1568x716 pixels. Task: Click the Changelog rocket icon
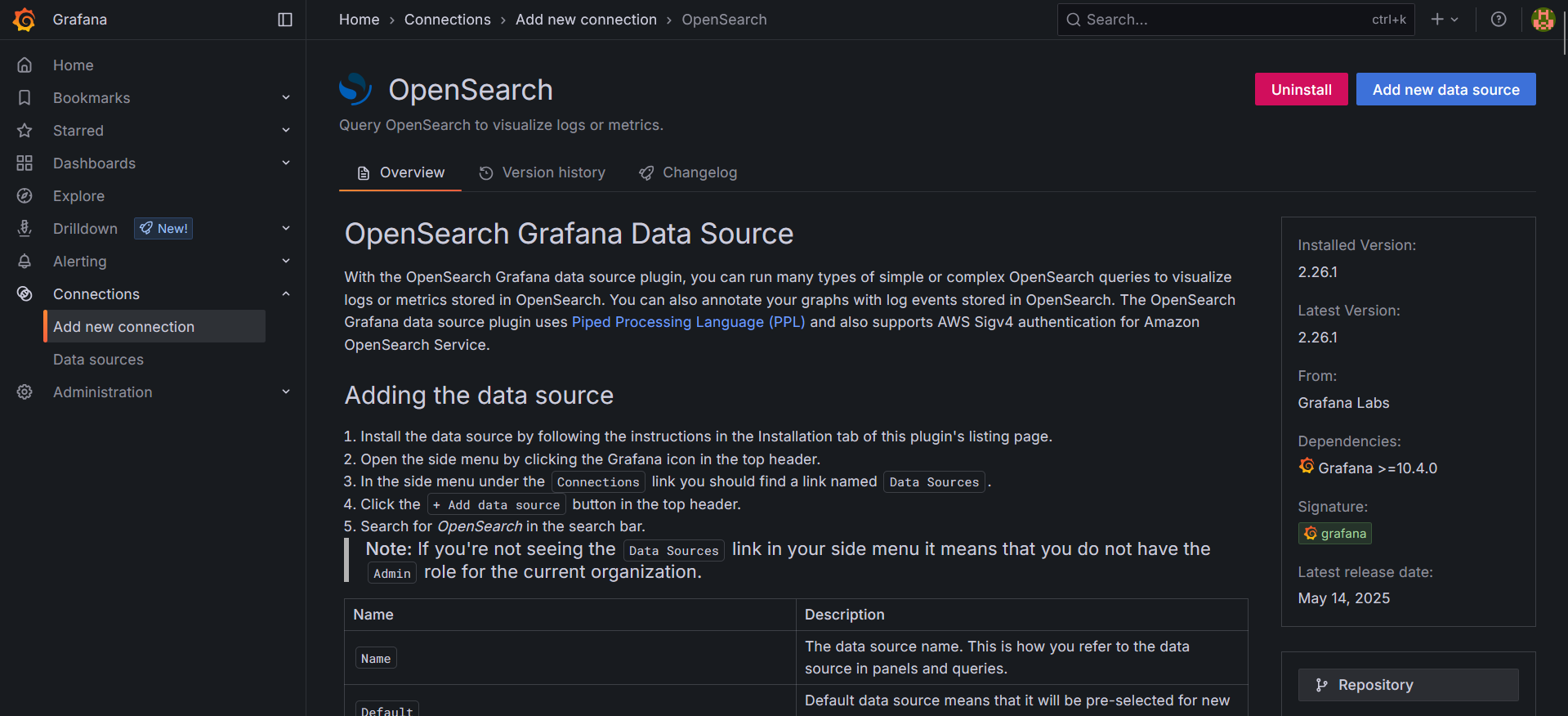(646, 173)
